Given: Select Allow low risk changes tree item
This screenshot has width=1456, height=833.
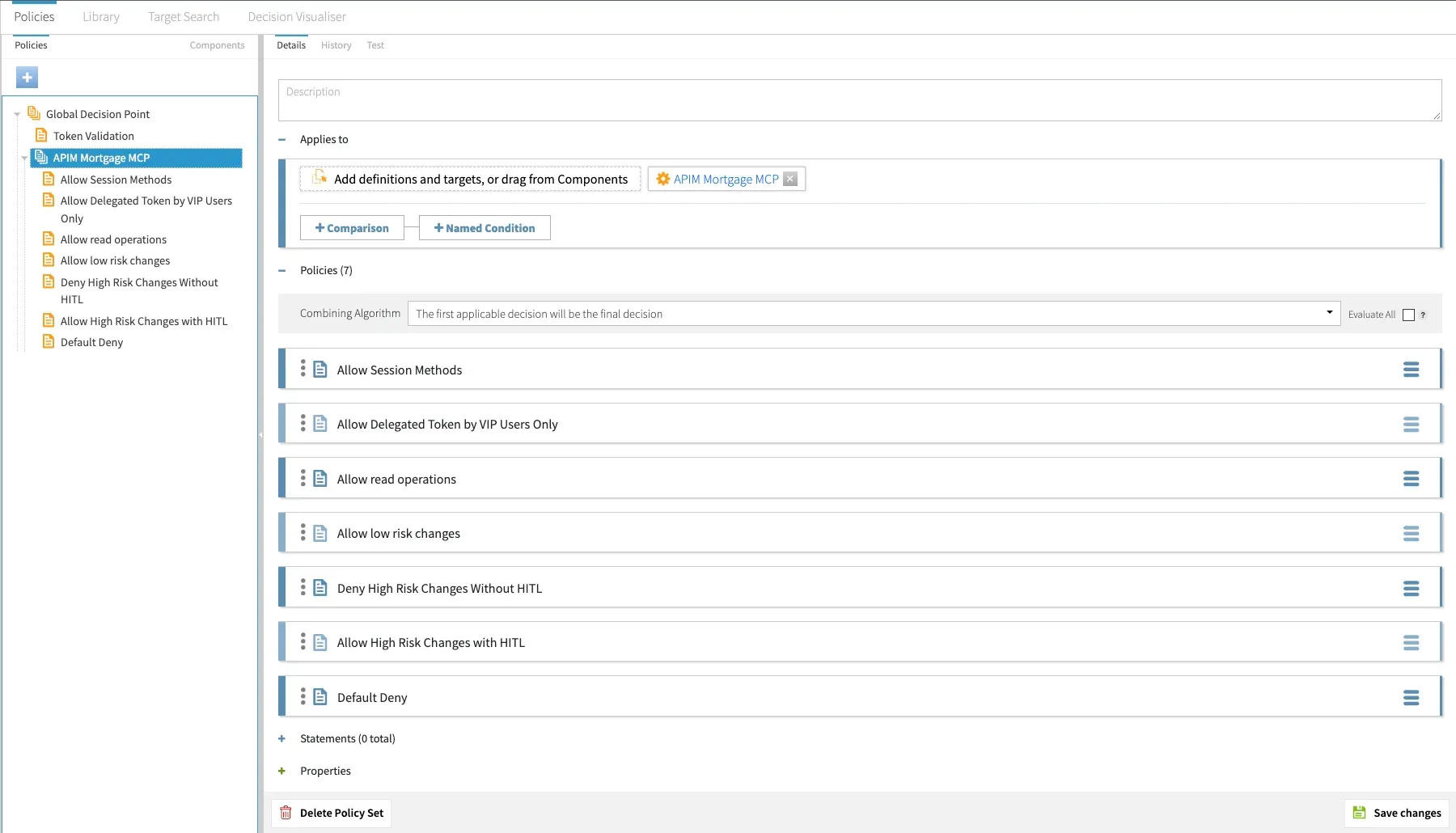Looking at the screenshot, I should [115, 260].
